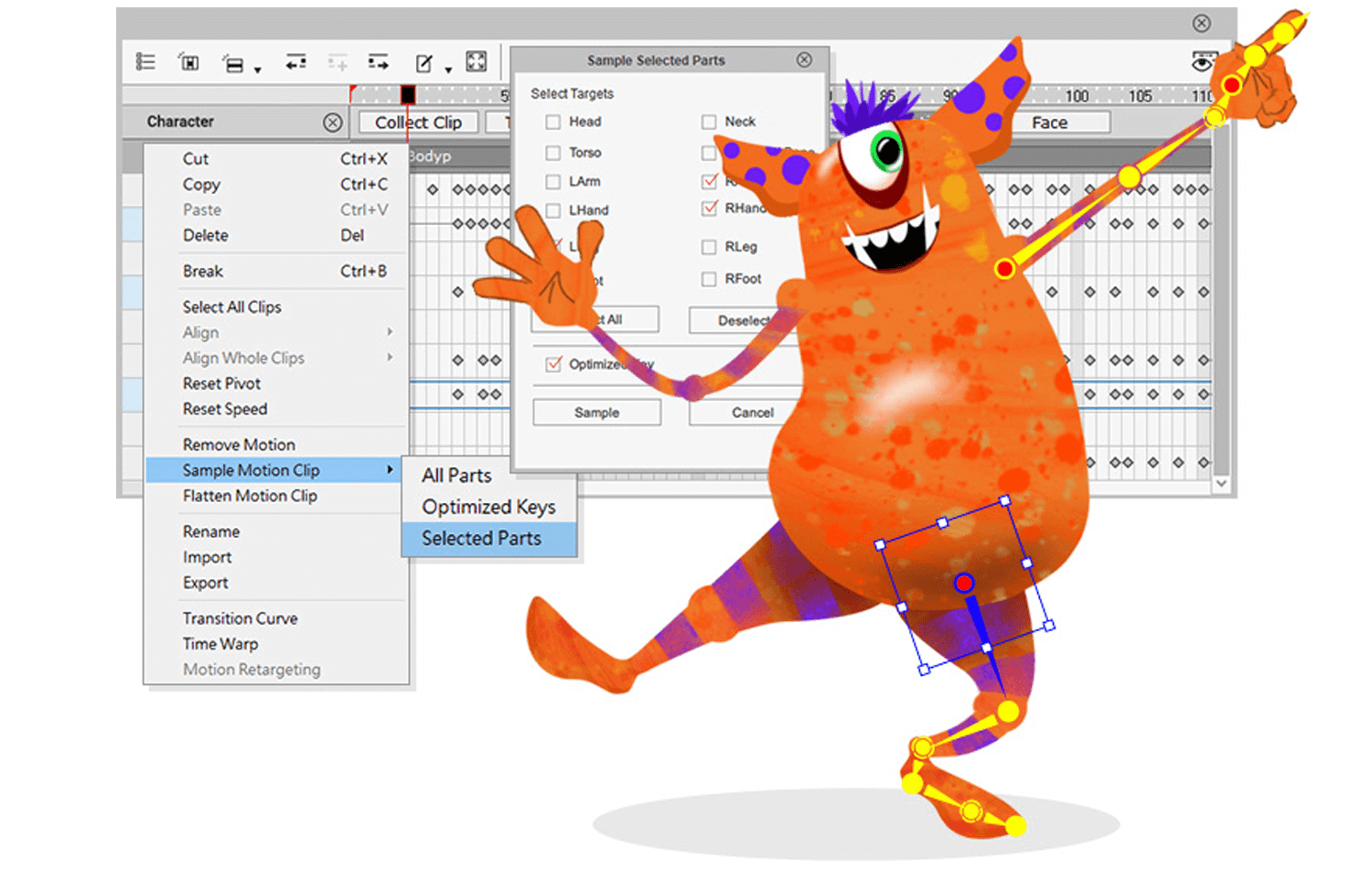The height and width of the screenshot is (869, 1372).
Task: Choose Import from the context menu
Action: (x=276, y=557)
